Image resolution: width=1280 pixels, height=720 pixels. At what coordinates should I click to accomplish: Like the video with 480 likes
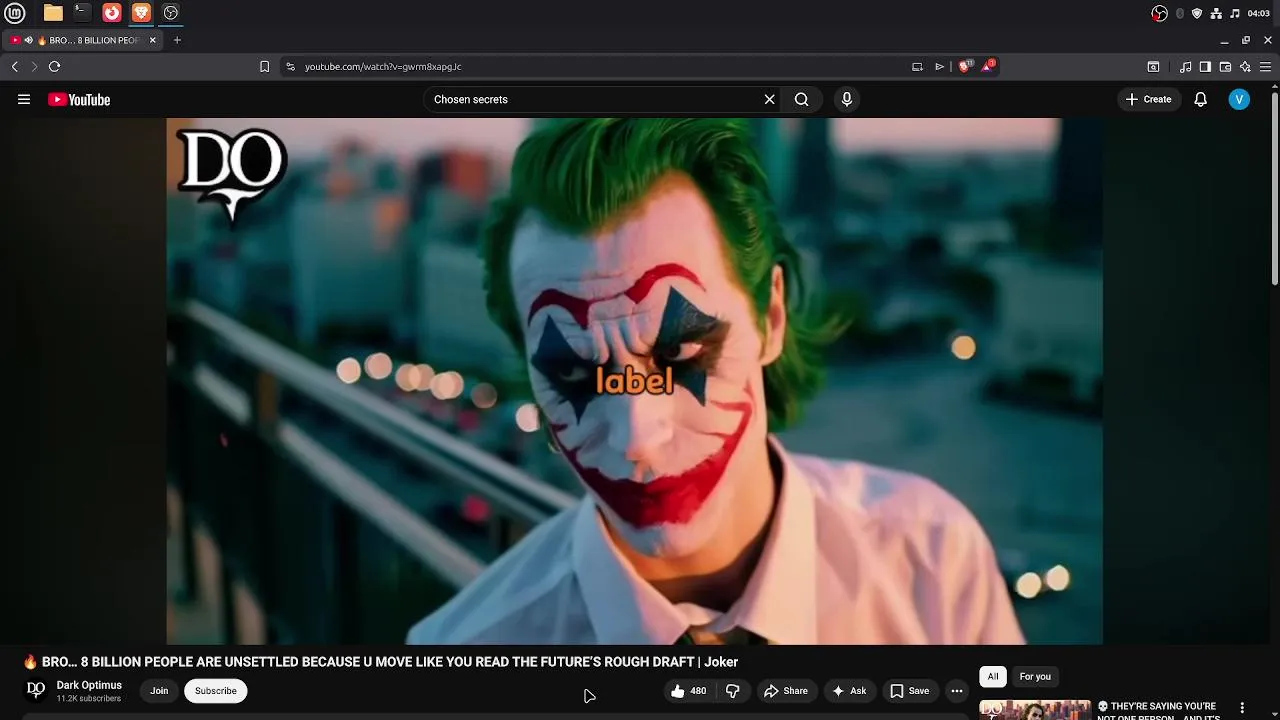689,691
